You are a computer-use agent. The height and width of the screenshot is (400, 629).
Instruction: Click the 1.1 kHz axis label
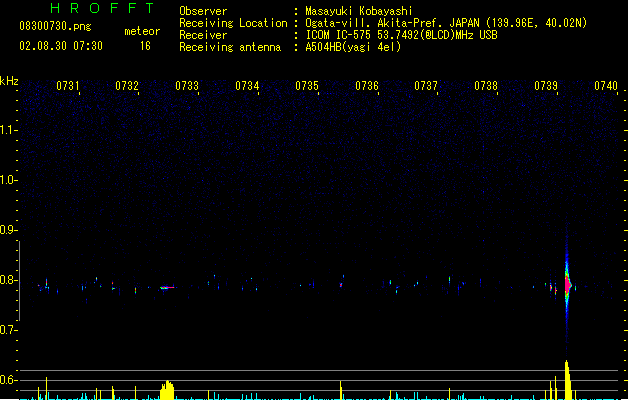(8, 130)
